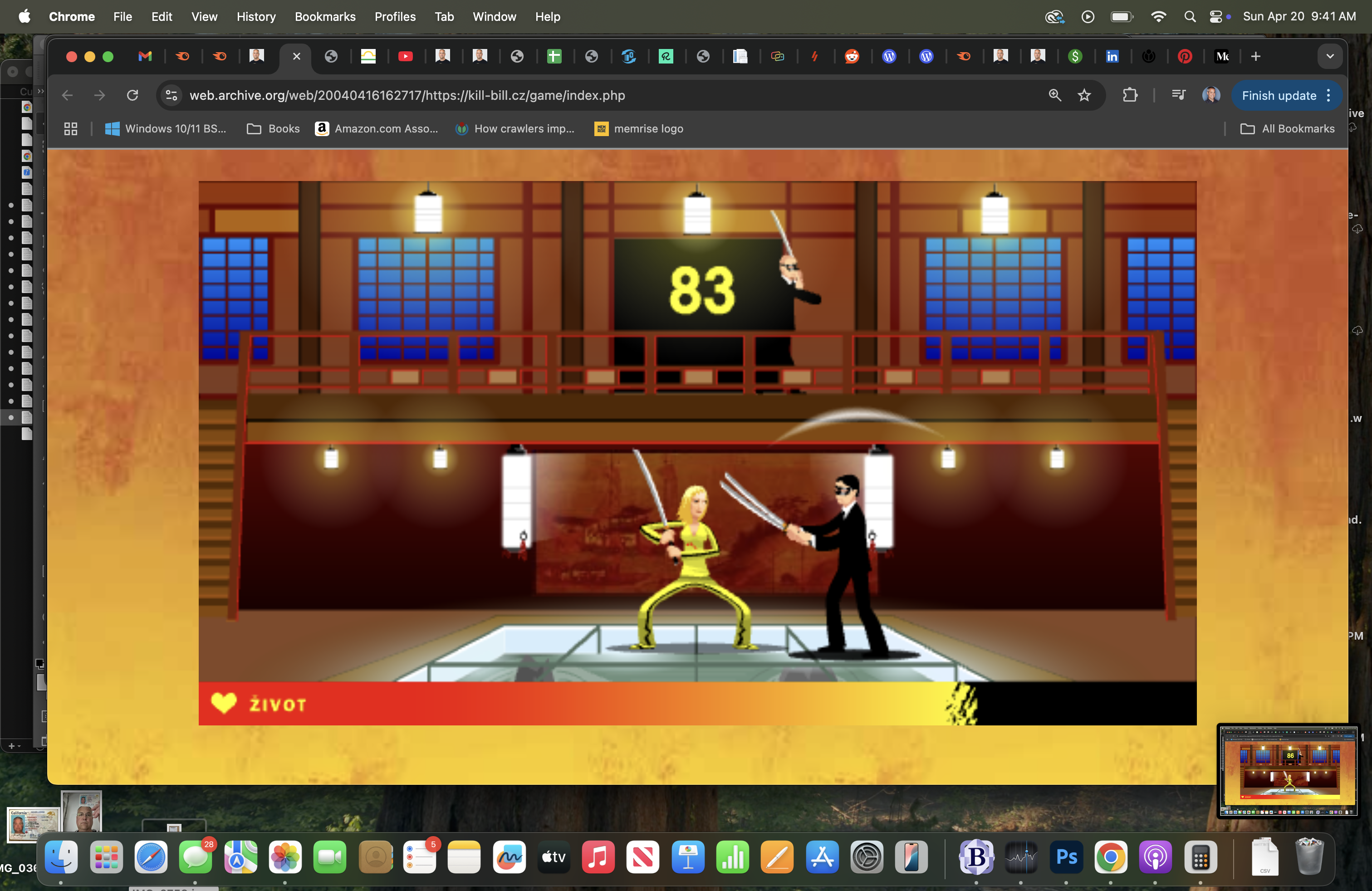Switch to the Gmail tab
The width and height of the screenshot is (1372, 891).
click(145, 56)
